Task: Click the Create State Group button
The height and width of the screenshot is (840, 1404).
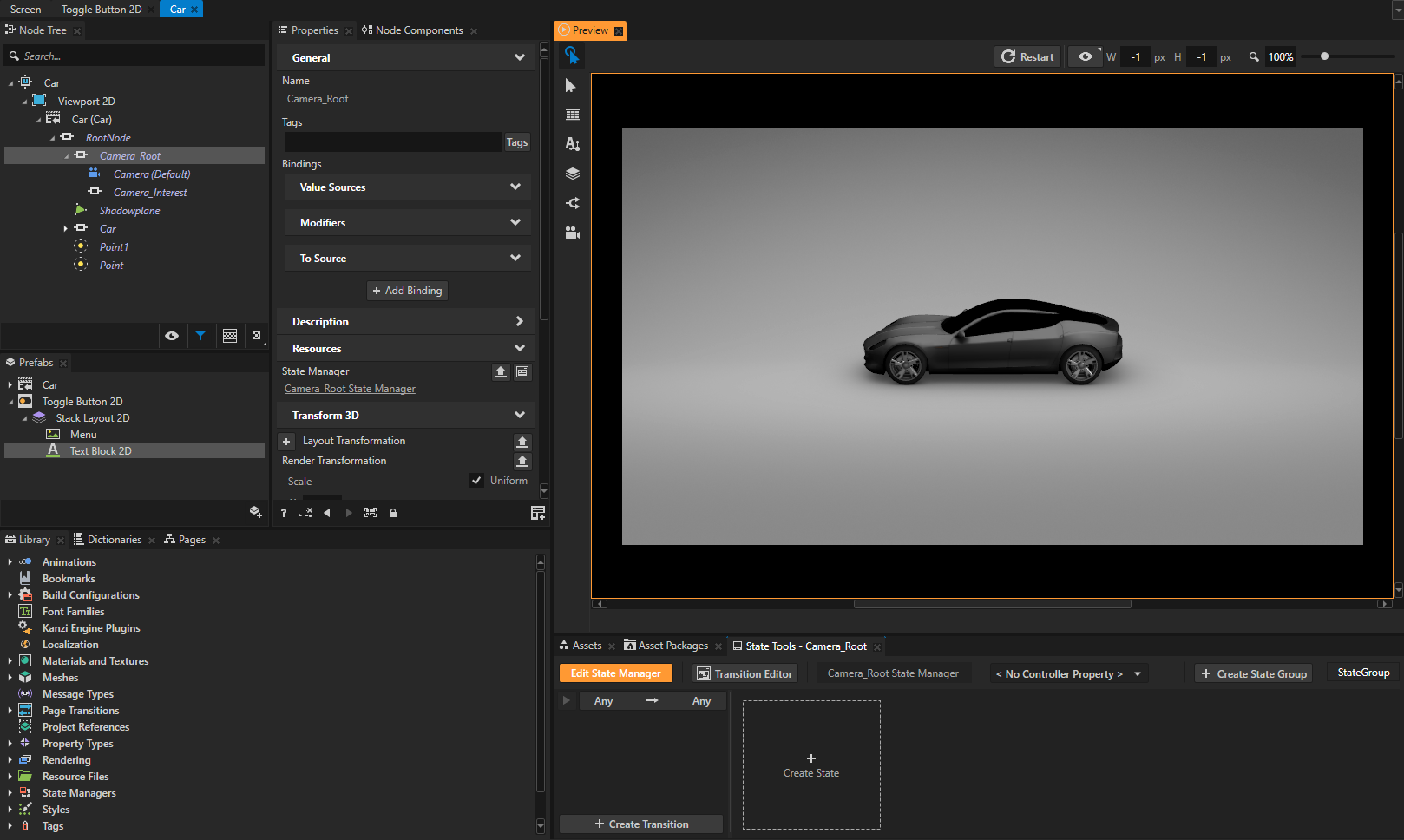Action: pyautogui.click(x=1253, y=673)
